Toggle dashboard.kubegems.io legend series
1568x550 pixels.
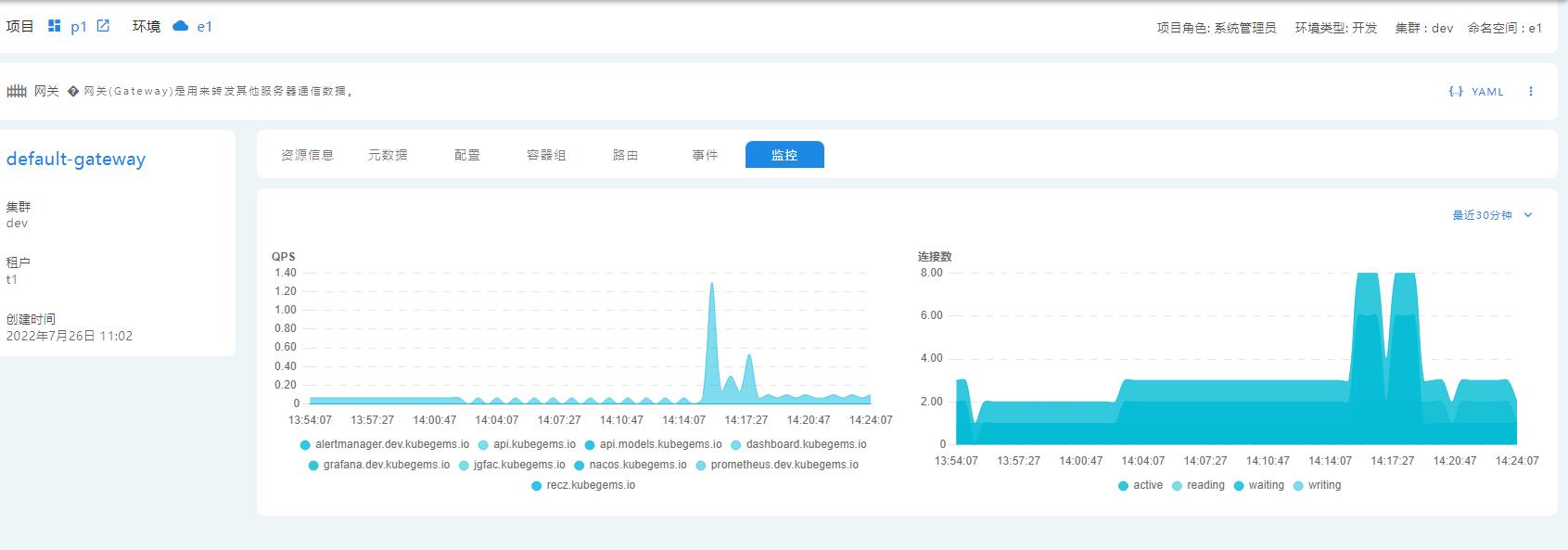(798, 444)
